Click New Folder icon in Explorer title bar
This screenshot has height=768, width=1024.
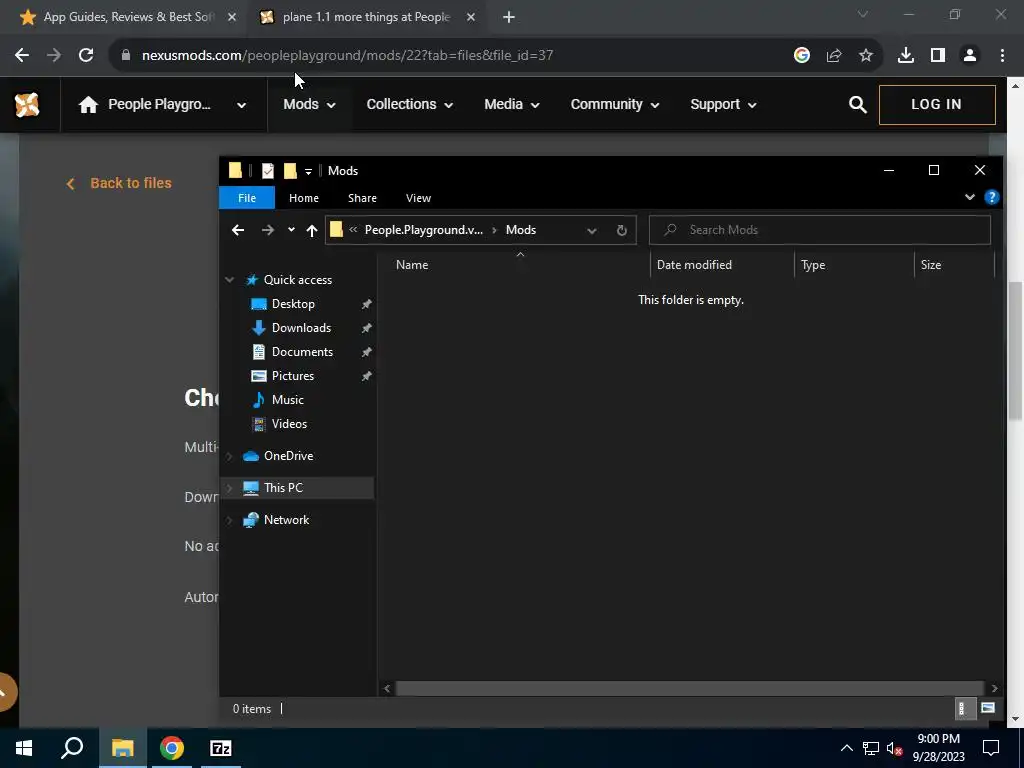[x=290, y=170]
